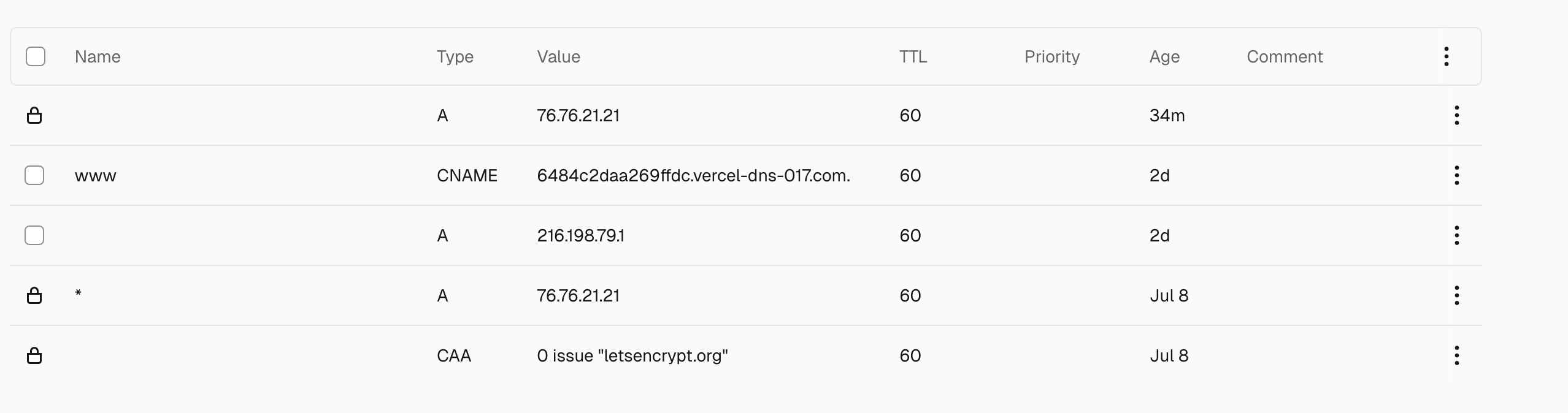This screenshot has width=1568, height=413.
Task: Sort records by the Name column header
Action: click(98, 56)
